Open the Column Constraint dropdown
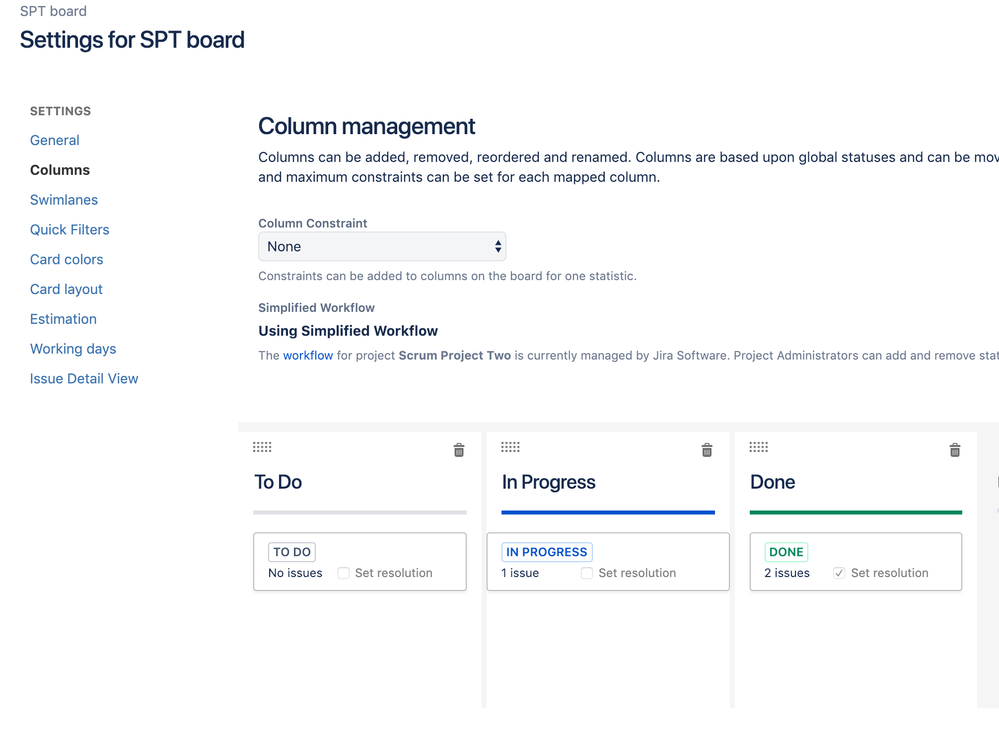 [382, 246]
